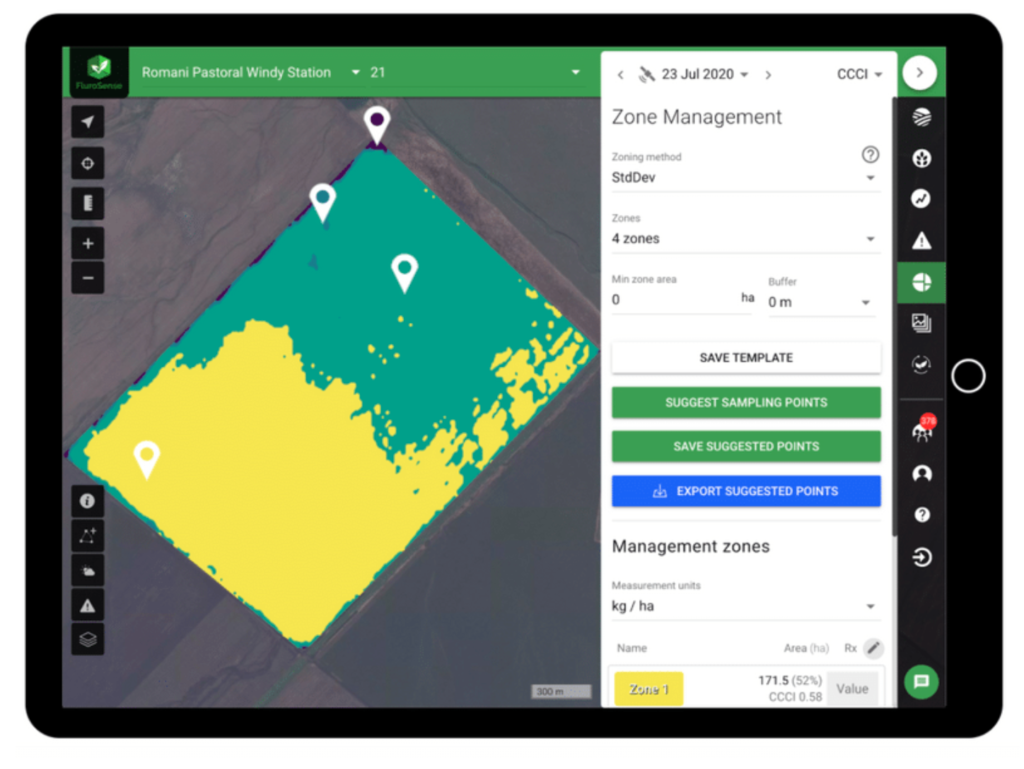Open the map ruler measure tool
The height and width of the screenshot is (769, 1024).
88,204
